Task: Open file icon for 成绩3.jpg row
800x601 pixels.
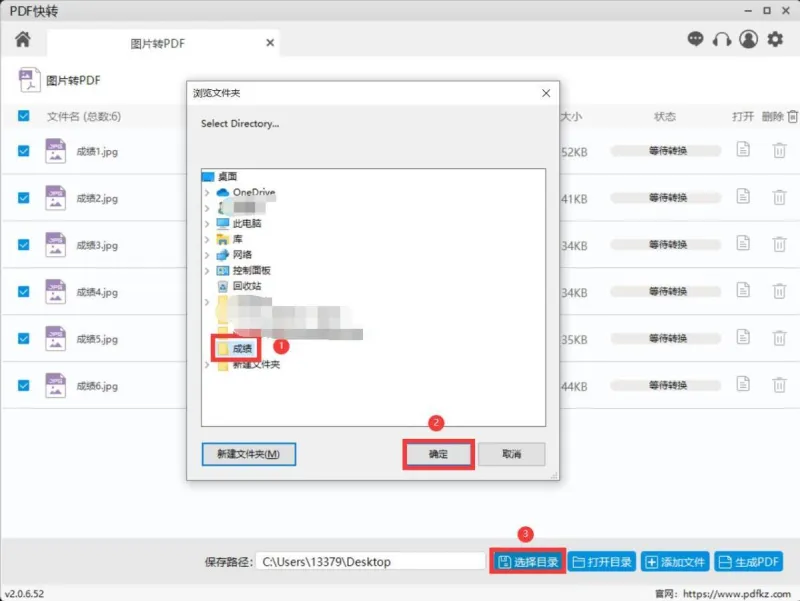Action: click(x=743, y=243)
